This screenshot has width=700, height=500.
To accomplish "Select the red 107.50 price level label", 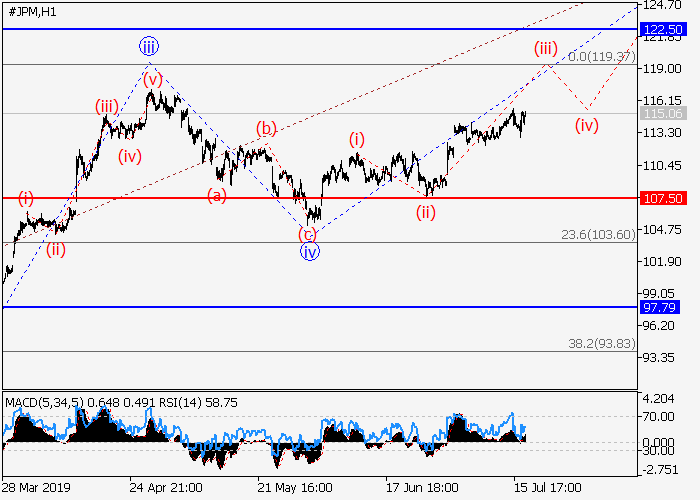I will click(662, 198).
